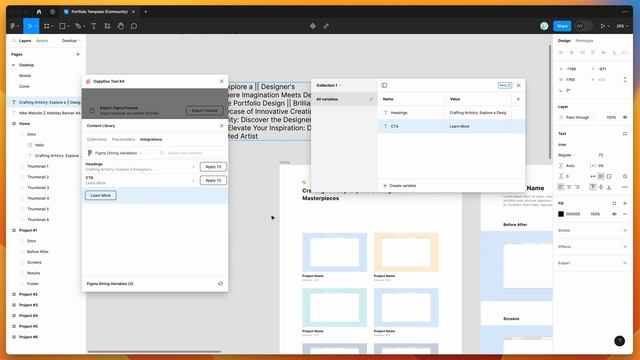Image resolution: width=640 pixels, height=360 pixels.
Task: Open the Resources tool
Action: (x=107, y=26)
